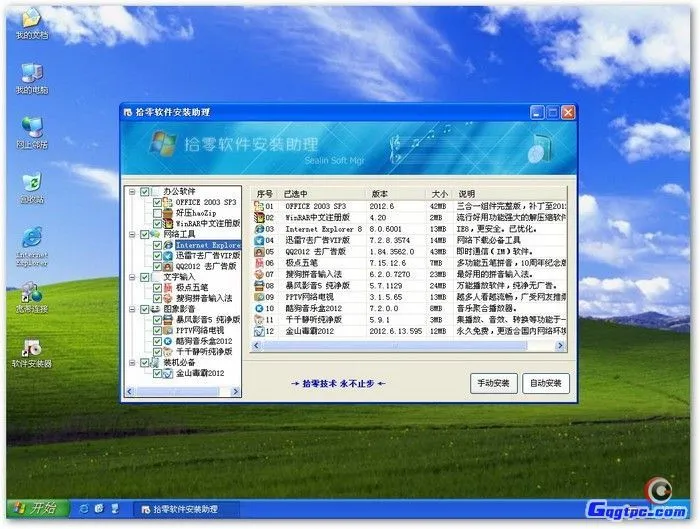Open the 我的电脑 desktop icon

[32, 79]
